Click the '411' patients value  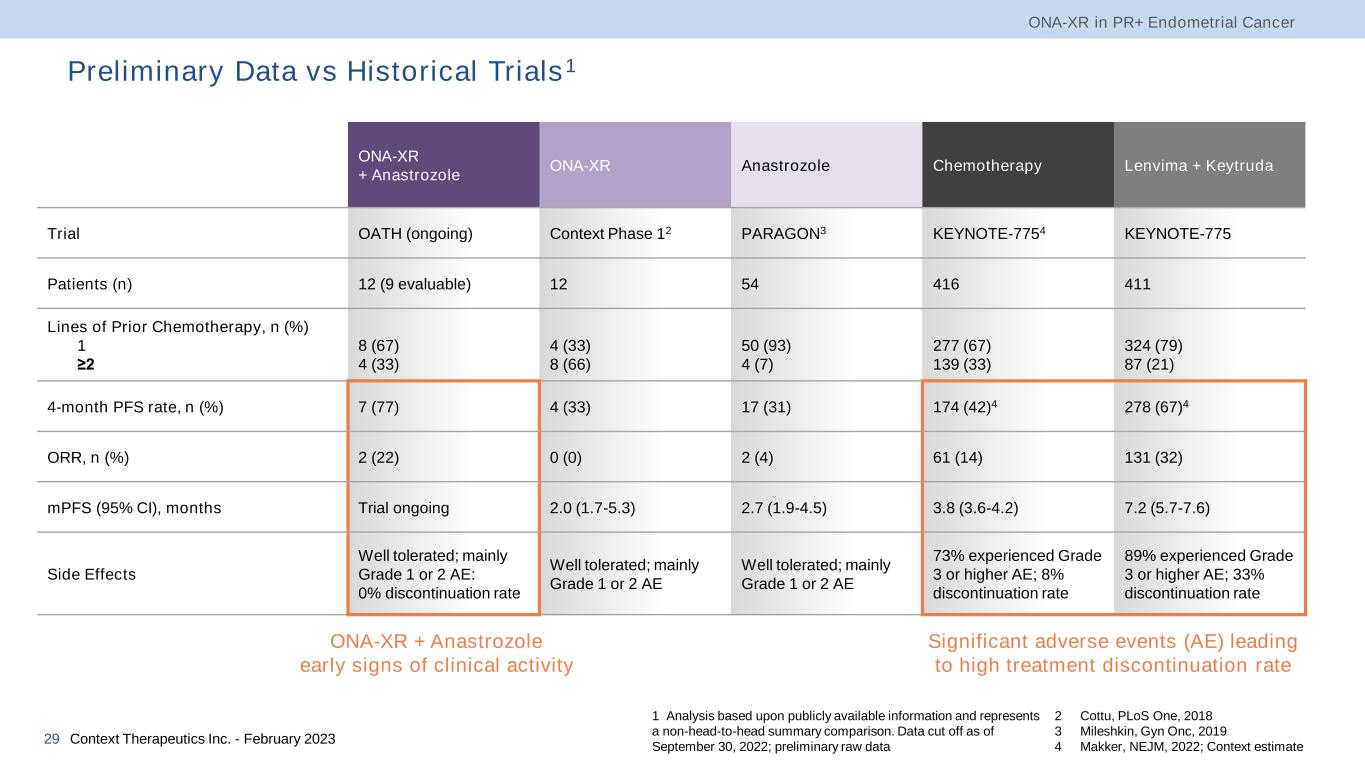coord(1138,284)
